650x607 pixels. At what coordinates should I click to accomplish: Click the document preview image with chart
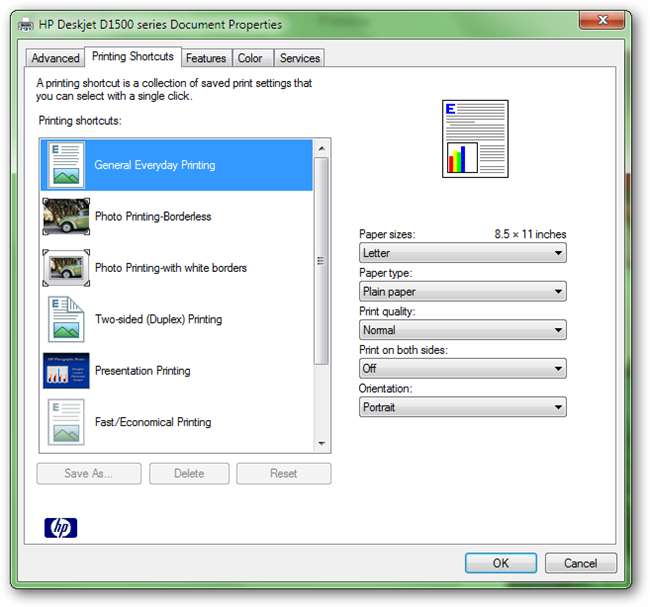(x=475, y=139)
